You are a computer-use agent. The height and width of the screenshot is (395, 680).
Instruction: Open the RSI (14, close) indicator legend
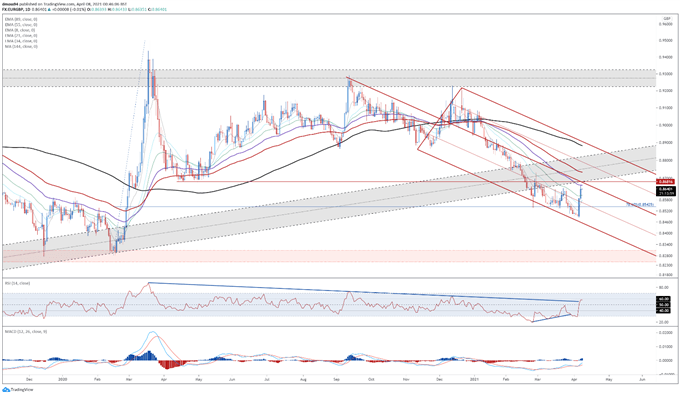click(x=17, y=283)
